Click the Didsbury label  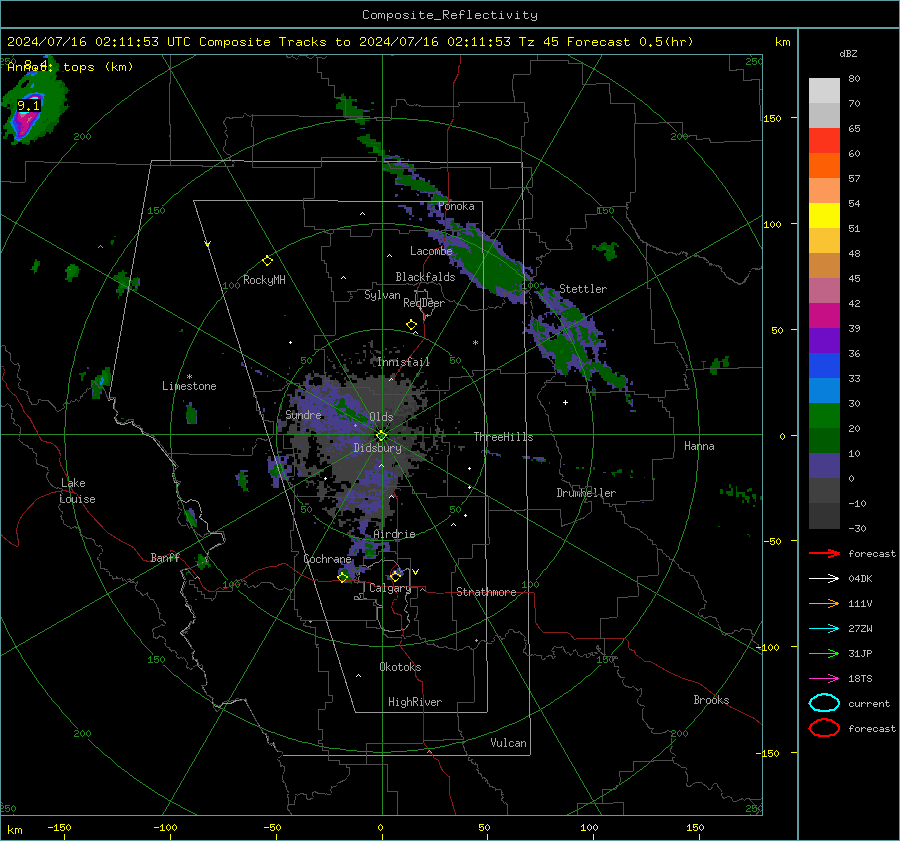pyautogui.click(x=377, y=448)
